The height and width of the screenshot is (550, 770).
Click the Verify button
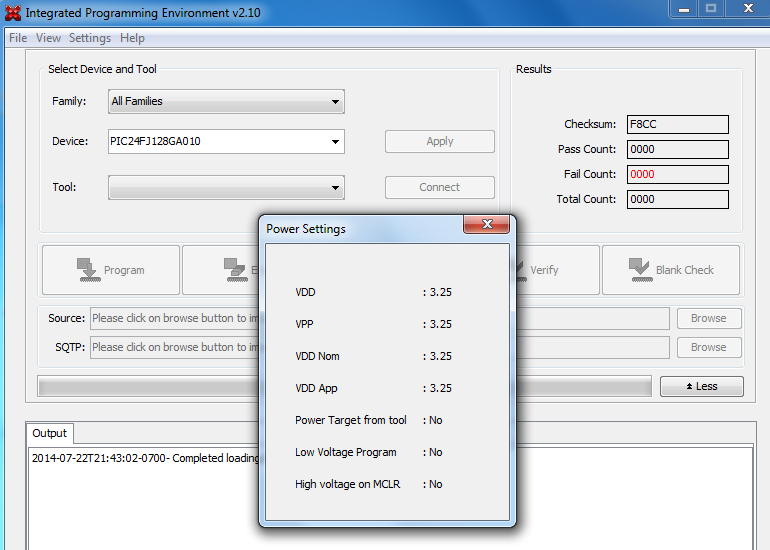[557, 270]
